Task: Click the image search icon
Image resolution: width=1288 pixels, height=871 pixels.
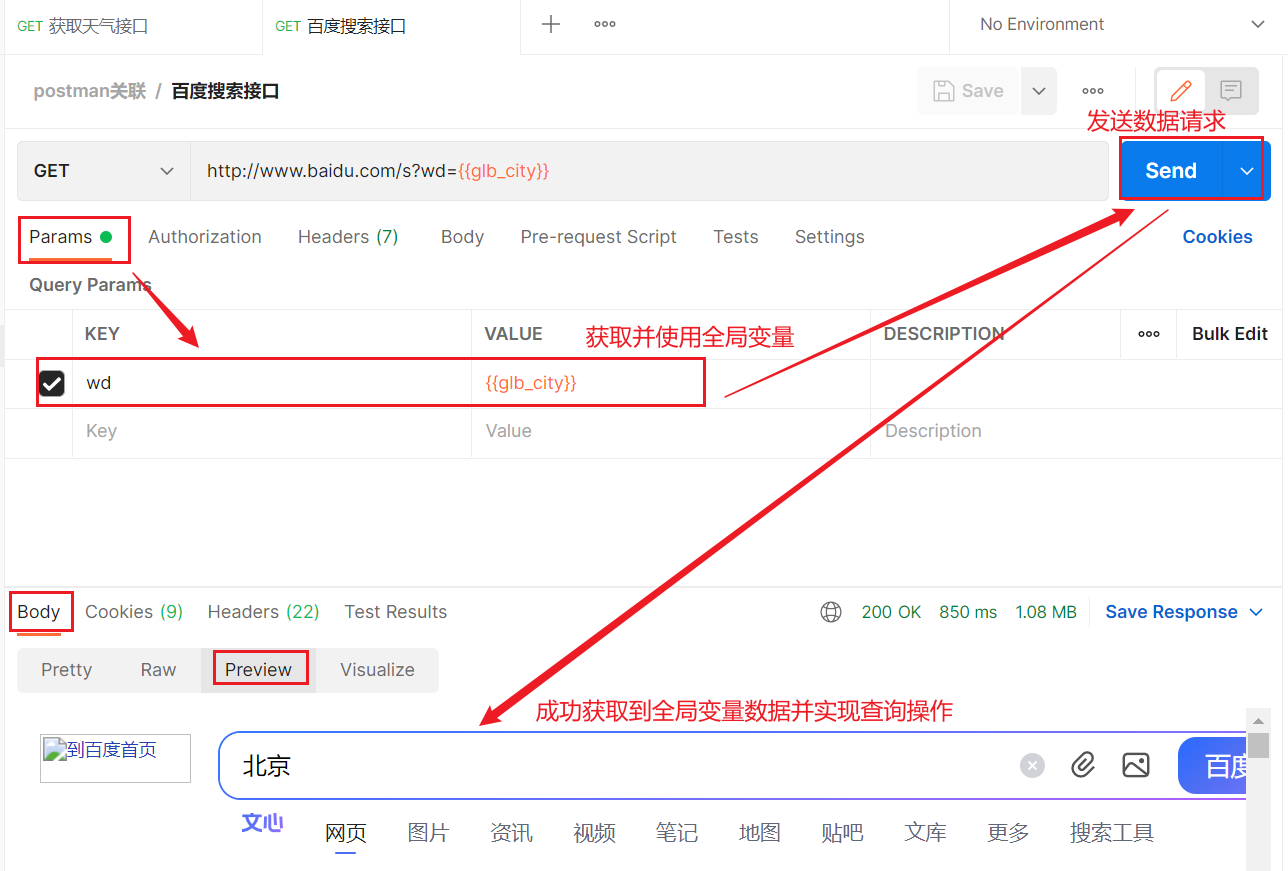Action: click(1135, 766)
